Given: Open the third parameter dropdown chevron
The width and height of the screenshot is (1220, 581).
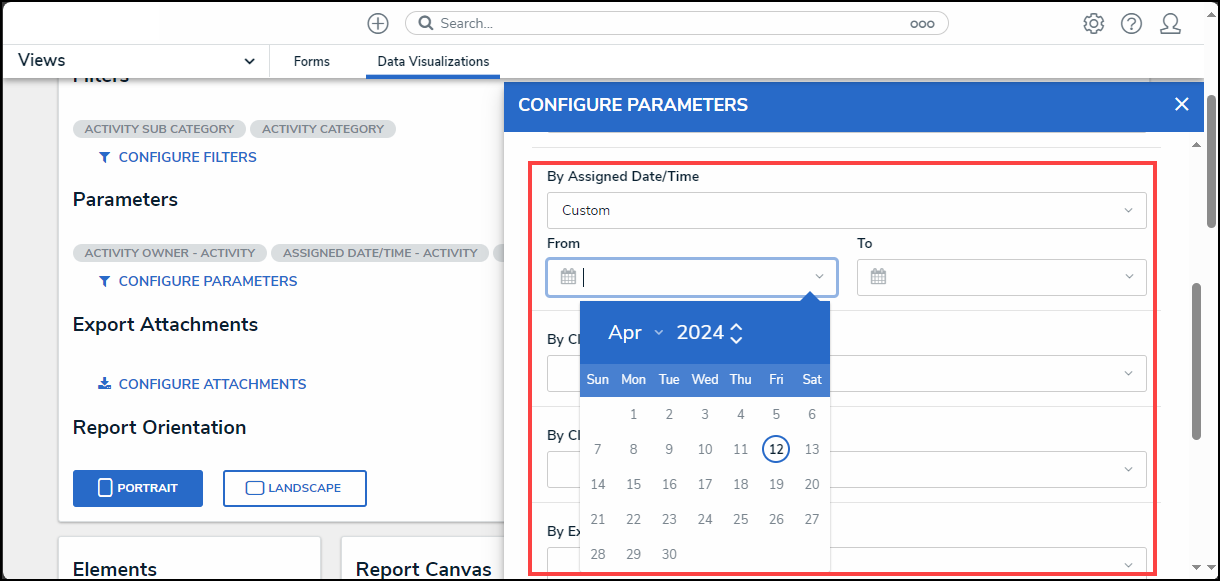Looking at the screenshot, I should tap(1129, 469).
